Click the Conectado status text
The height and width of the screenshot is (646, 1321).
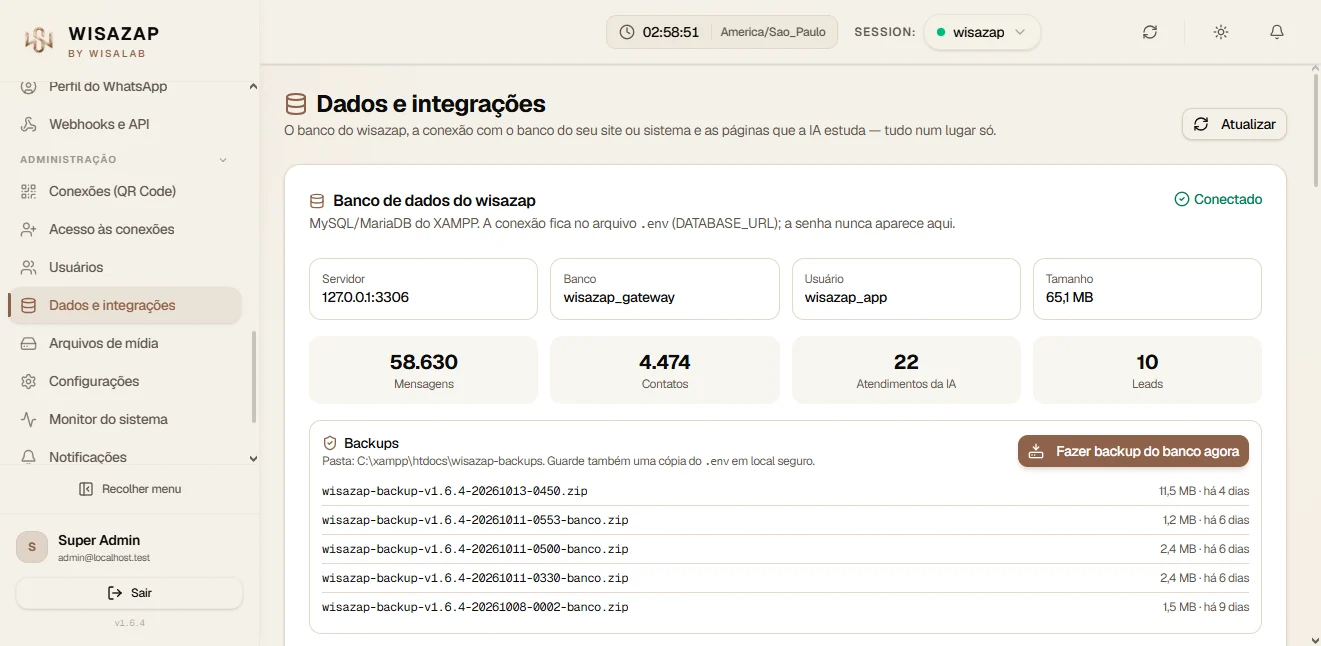1228,199
